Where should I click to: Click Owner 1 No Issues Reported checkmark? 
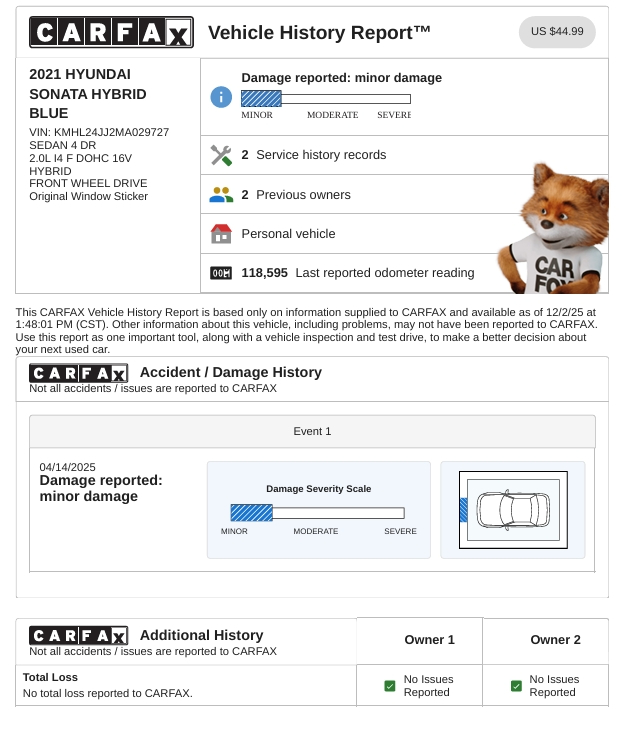pos(390,686)
